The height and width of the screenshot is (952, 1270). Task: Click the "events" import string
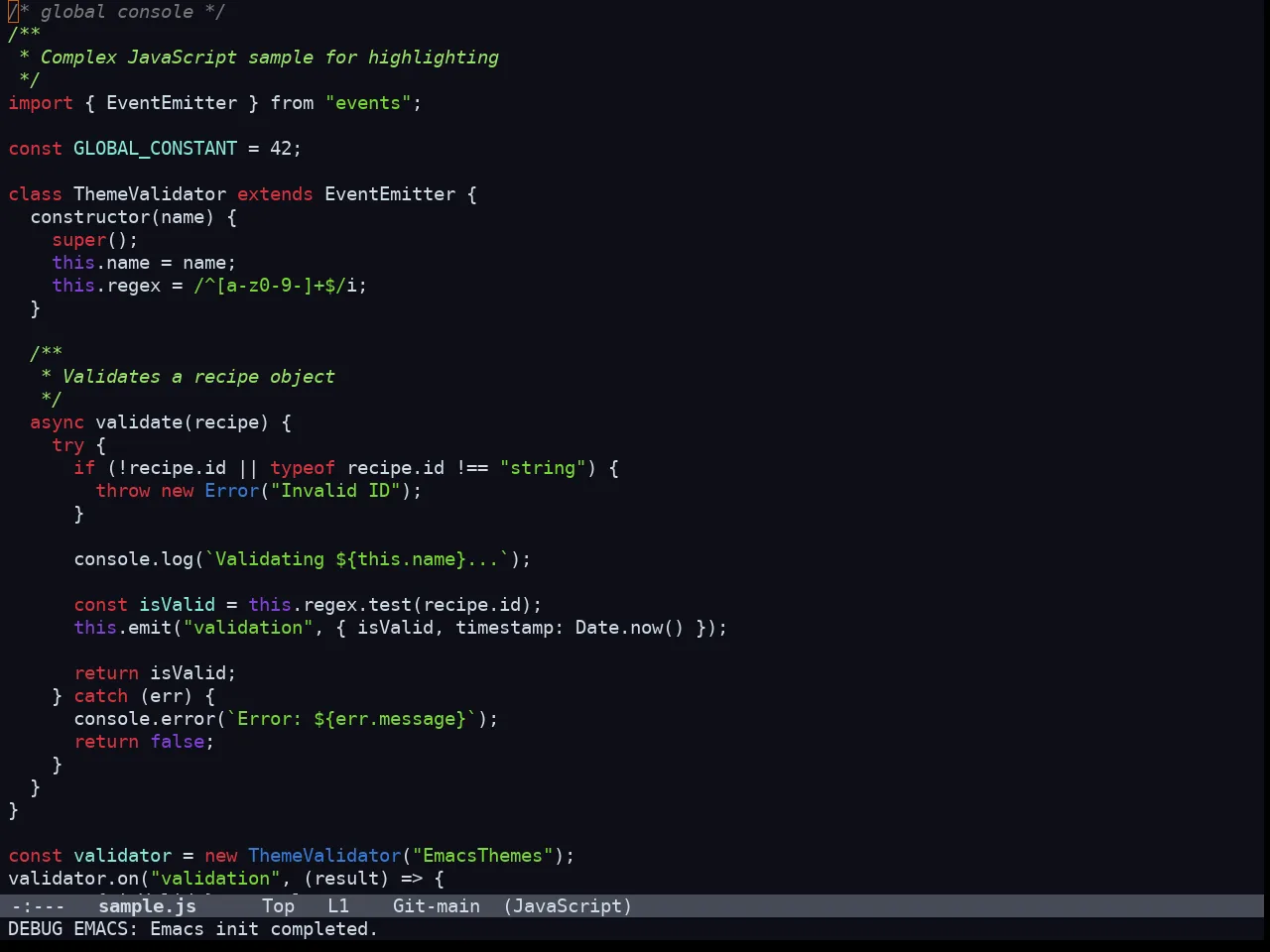click(368, 103)
